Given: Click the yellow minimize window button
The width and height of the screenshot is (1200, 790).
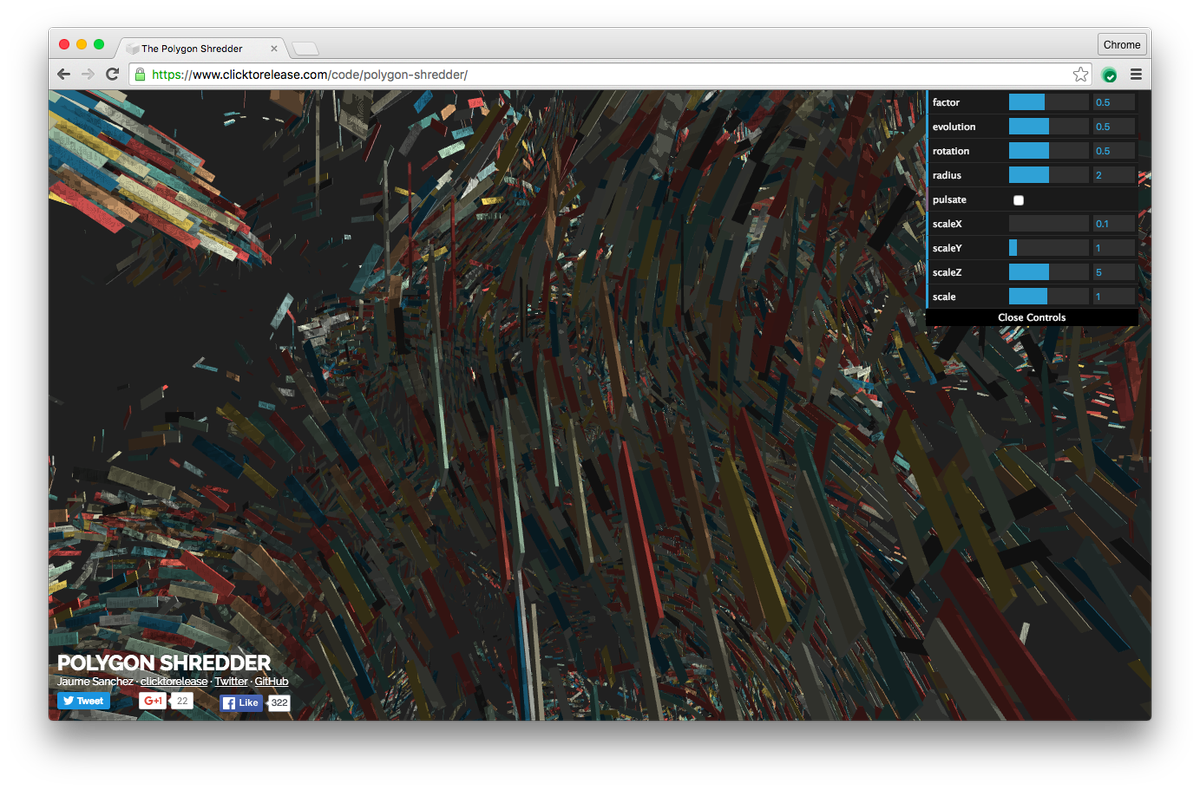Looking at the screenshot, I should pyautogui.click(x=82, y=44).
